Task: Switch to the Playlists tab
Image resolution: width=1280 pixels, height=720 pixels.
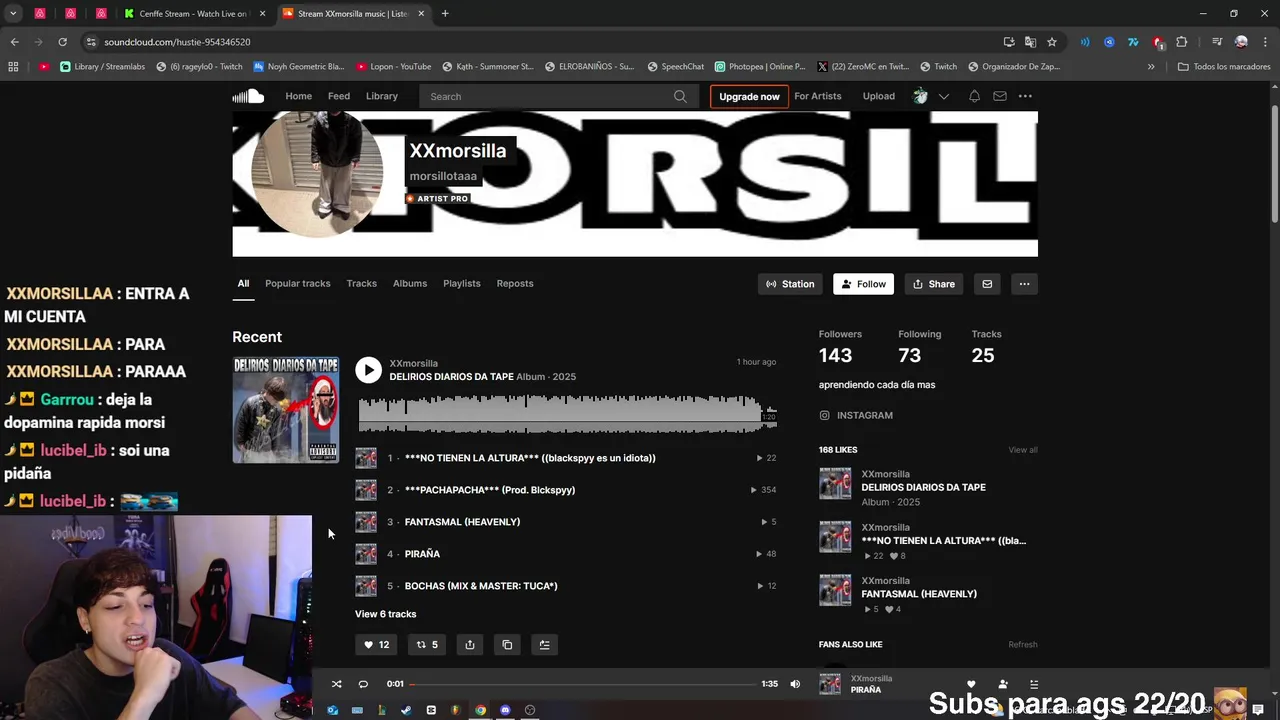Action: 461,283
